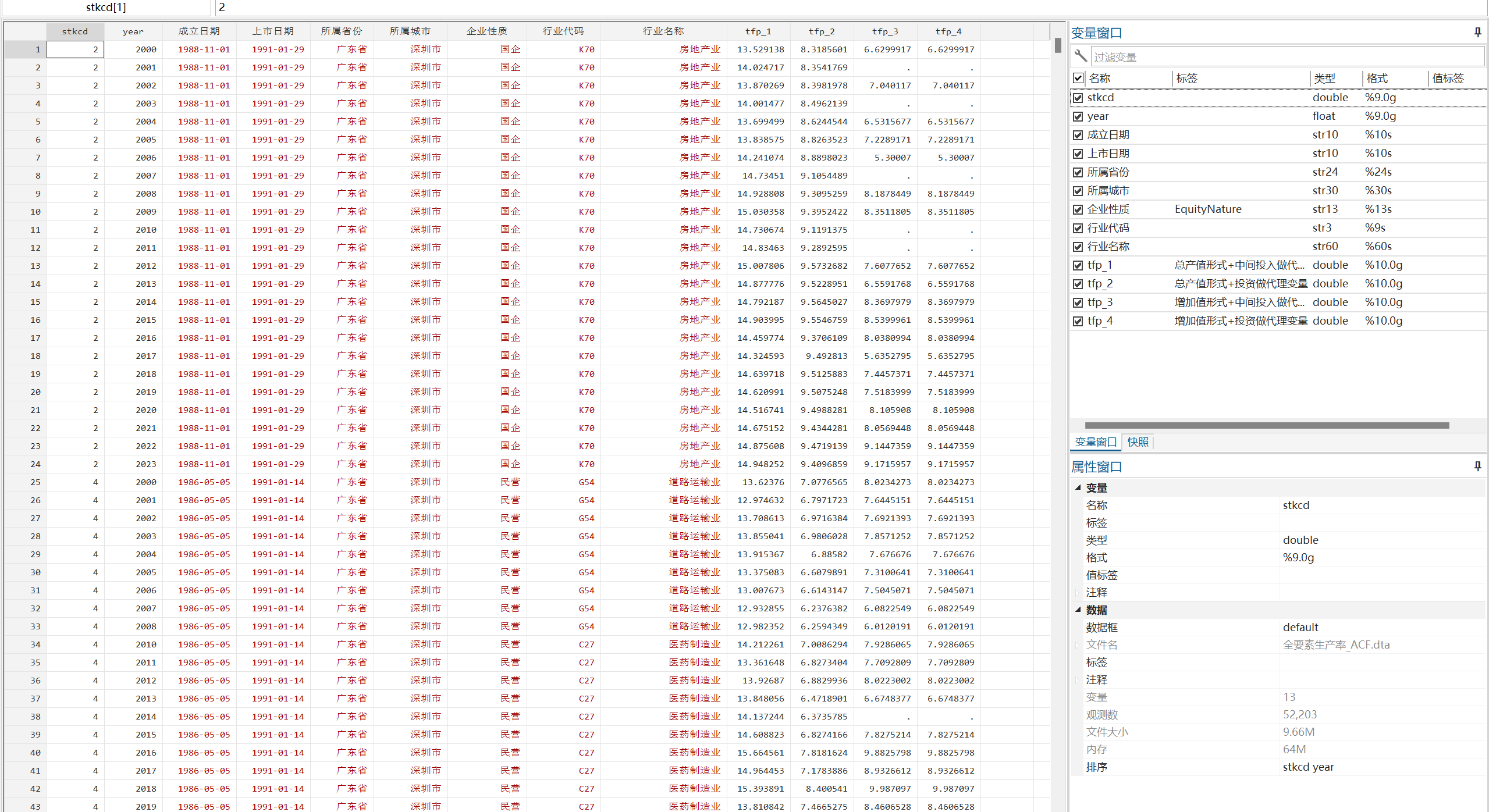This screenshot has width=1489, height=812.
Task: Collapse the 变量 properties section
Action: pyautogui.click(x=1078, y=488)
